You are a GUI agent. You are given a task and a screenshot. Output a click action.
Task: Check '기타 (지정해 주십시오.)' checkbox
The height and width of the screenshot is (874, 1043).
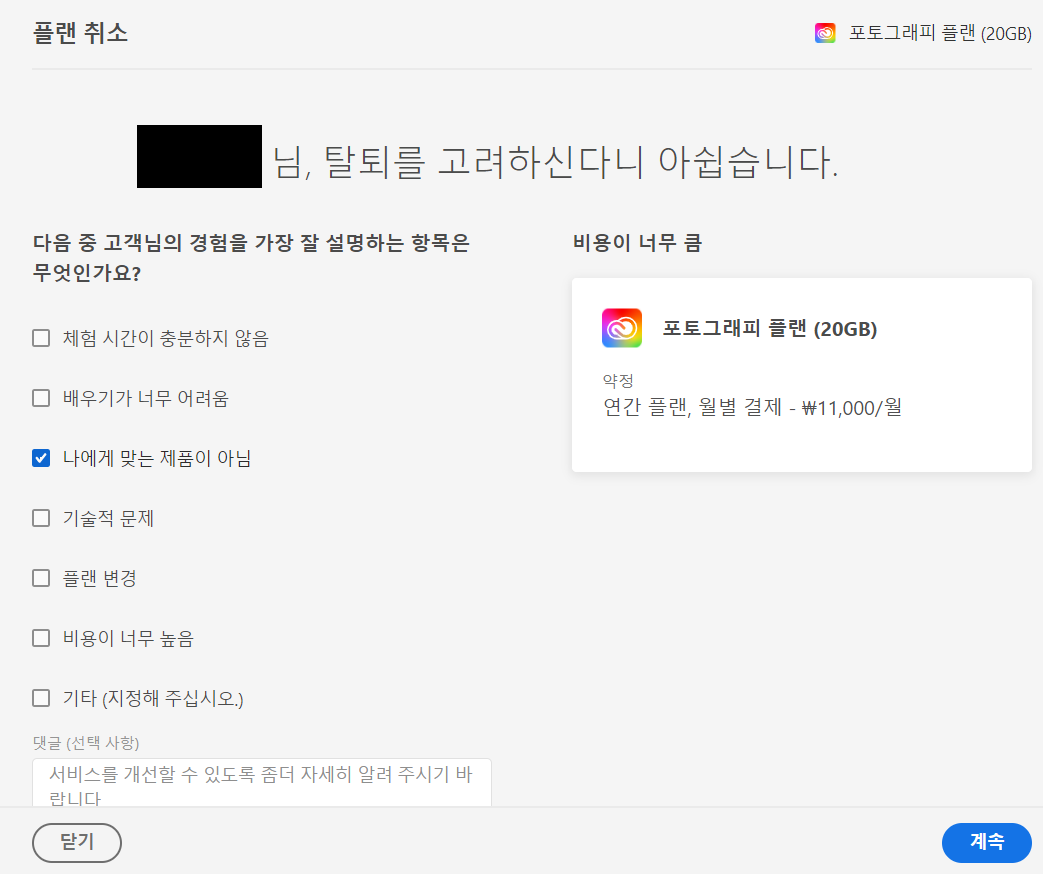pos(41,698)
